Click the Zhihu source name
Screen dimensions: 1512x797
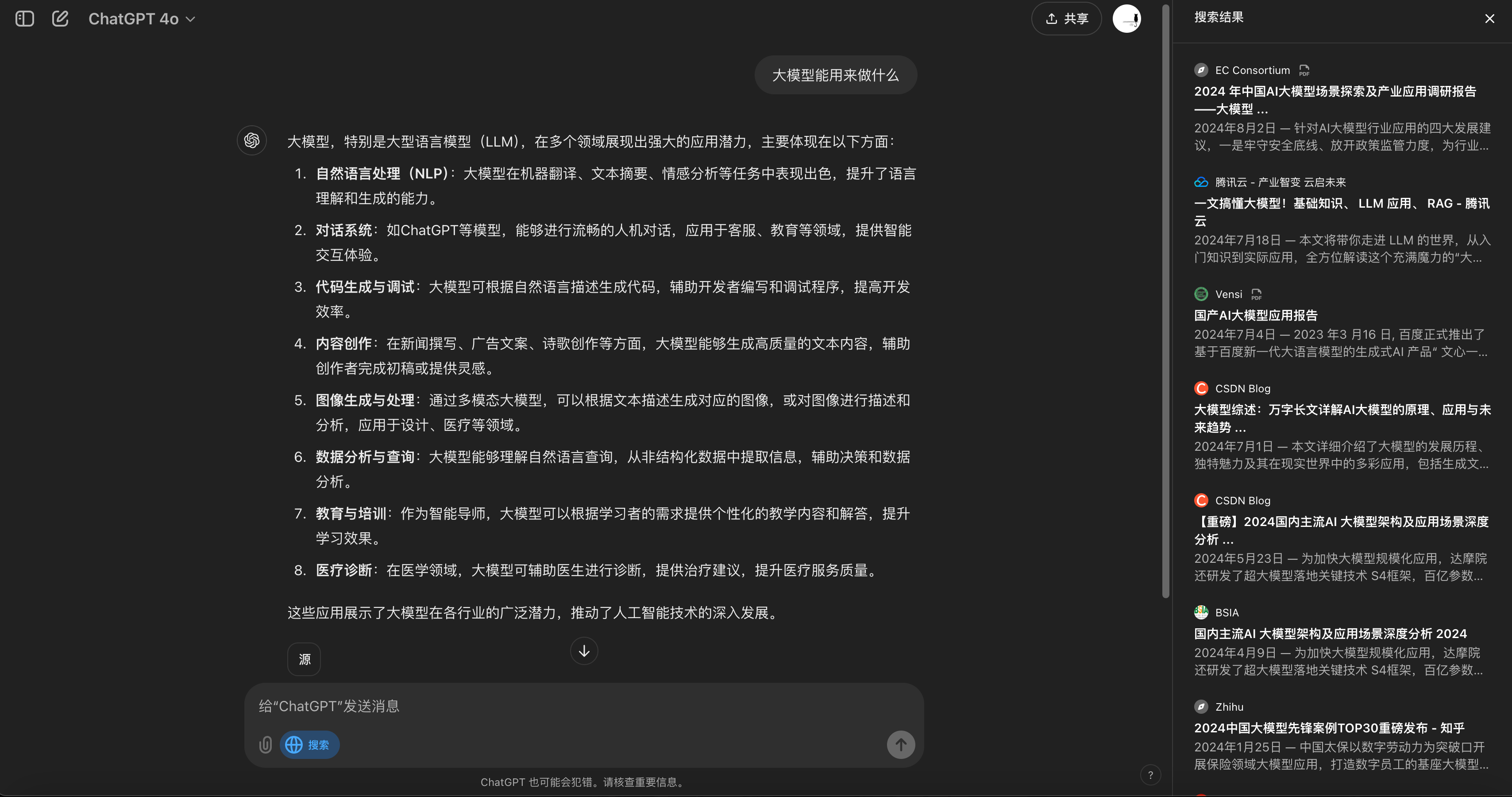tap(1229, 707)
